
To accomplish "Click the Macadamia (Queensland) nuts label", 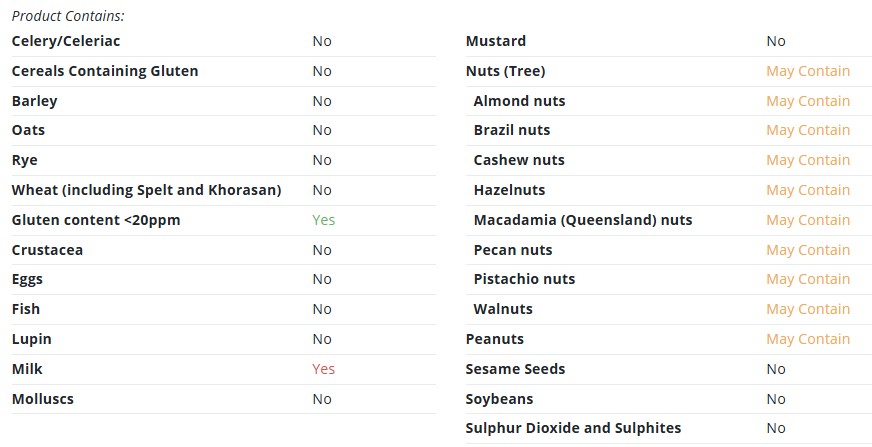I will pyautogui.click(x=583, y=220).
